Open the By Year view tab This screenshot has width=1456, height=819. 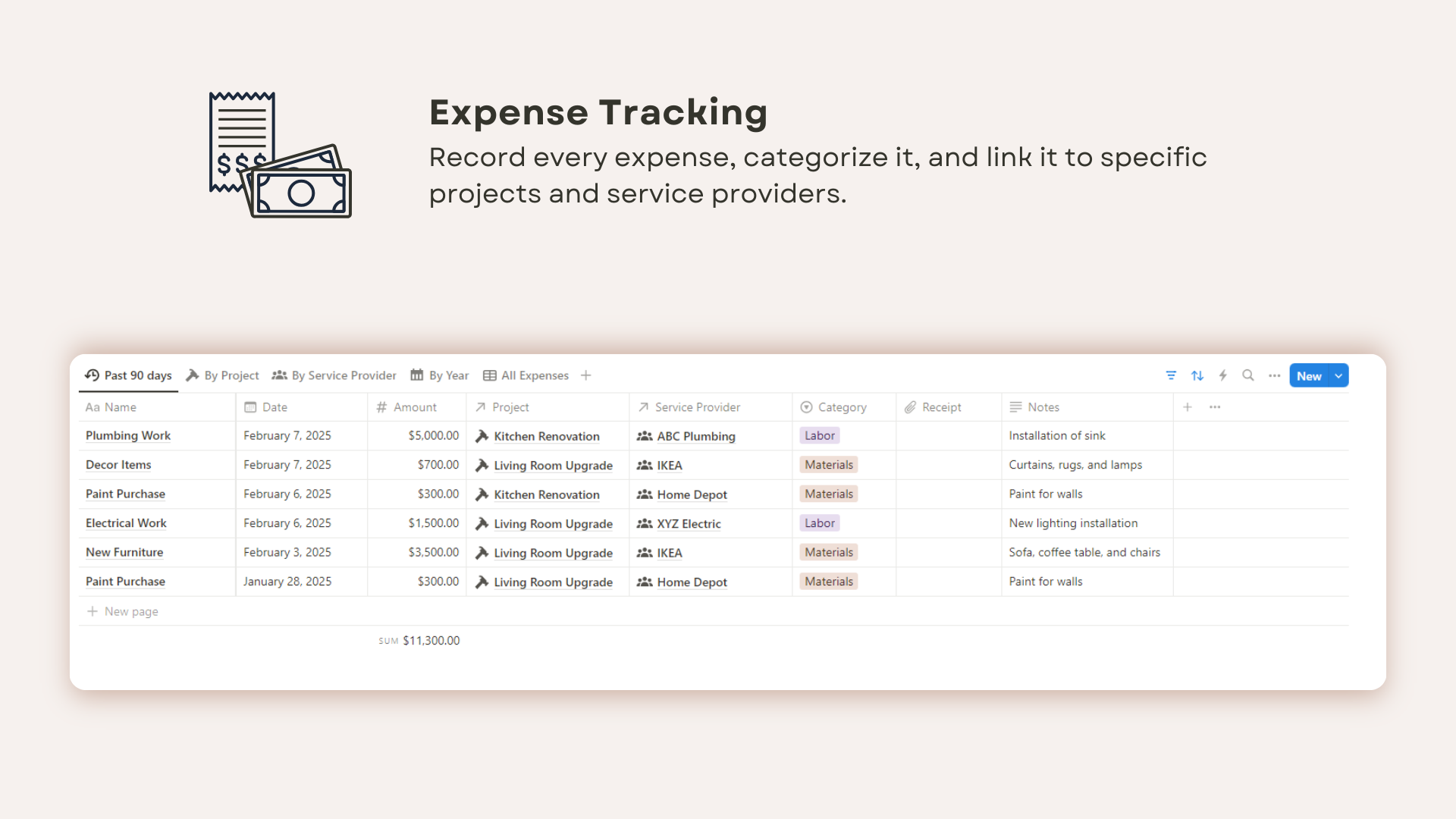(x=440, y=375)
